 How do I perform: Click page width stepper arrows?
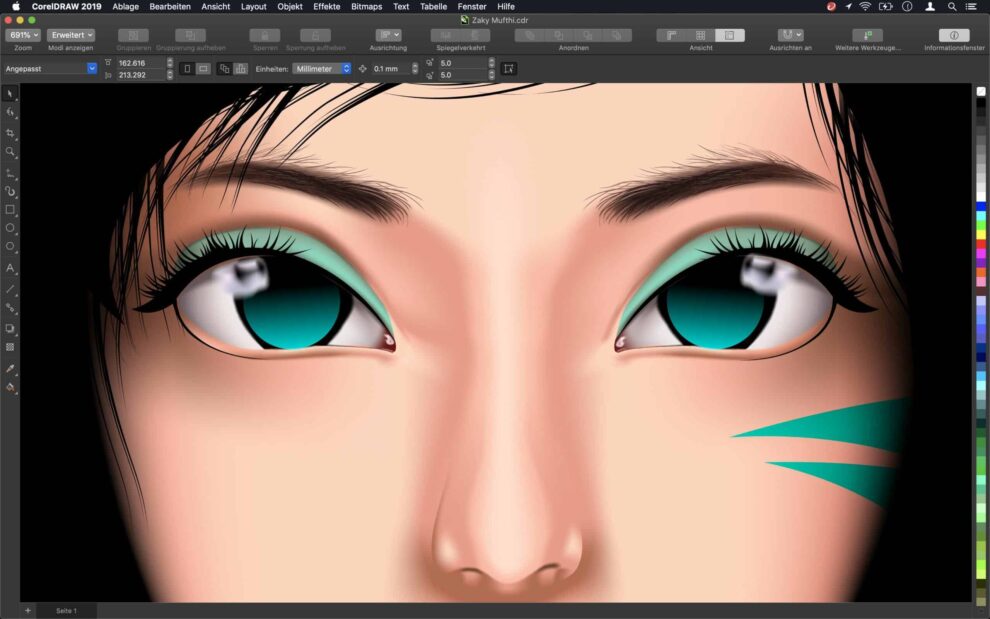pos(169,63)
